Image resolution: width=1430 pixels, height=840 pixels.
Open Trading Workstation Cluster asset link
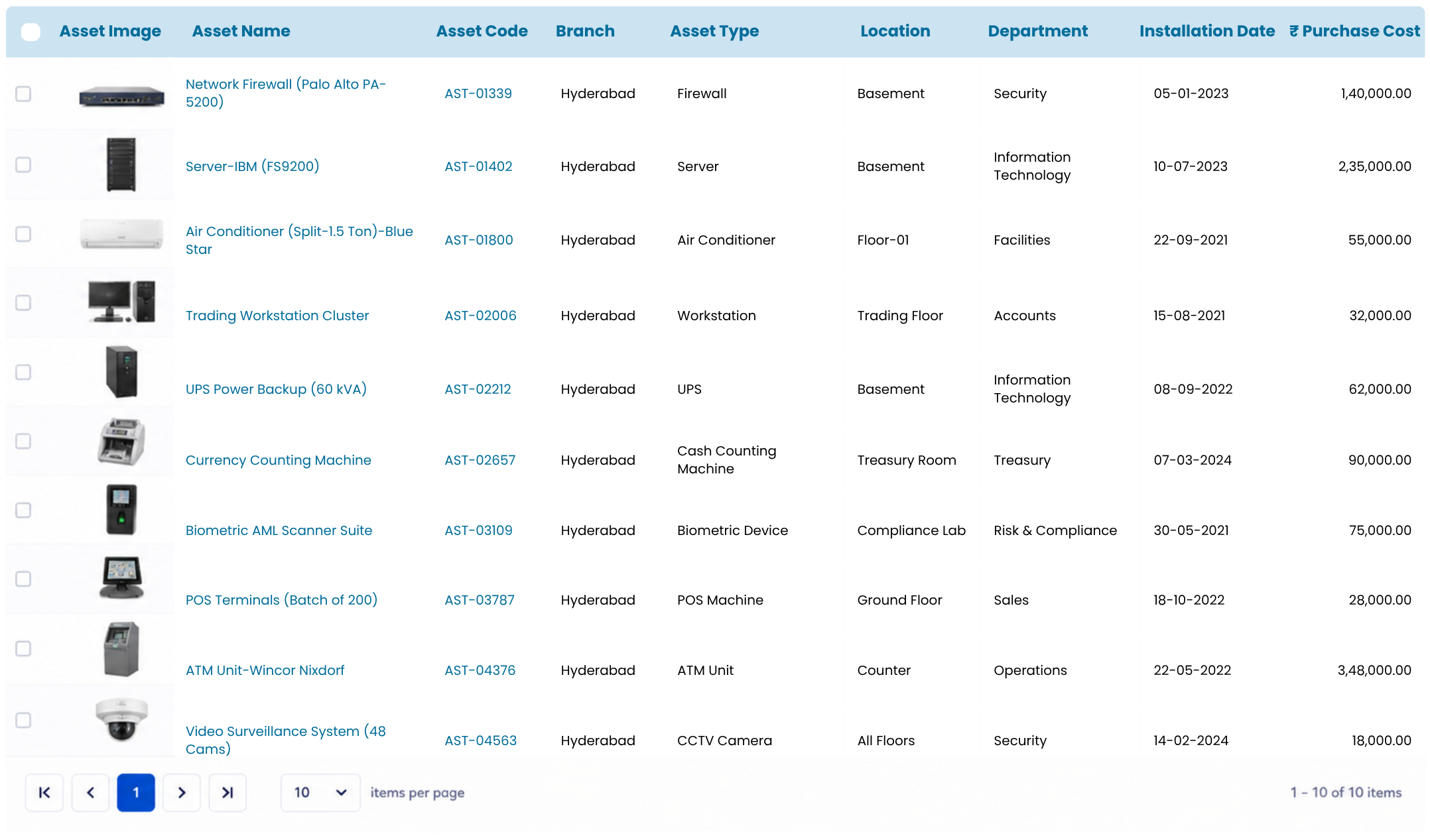[x=277, y=316]
